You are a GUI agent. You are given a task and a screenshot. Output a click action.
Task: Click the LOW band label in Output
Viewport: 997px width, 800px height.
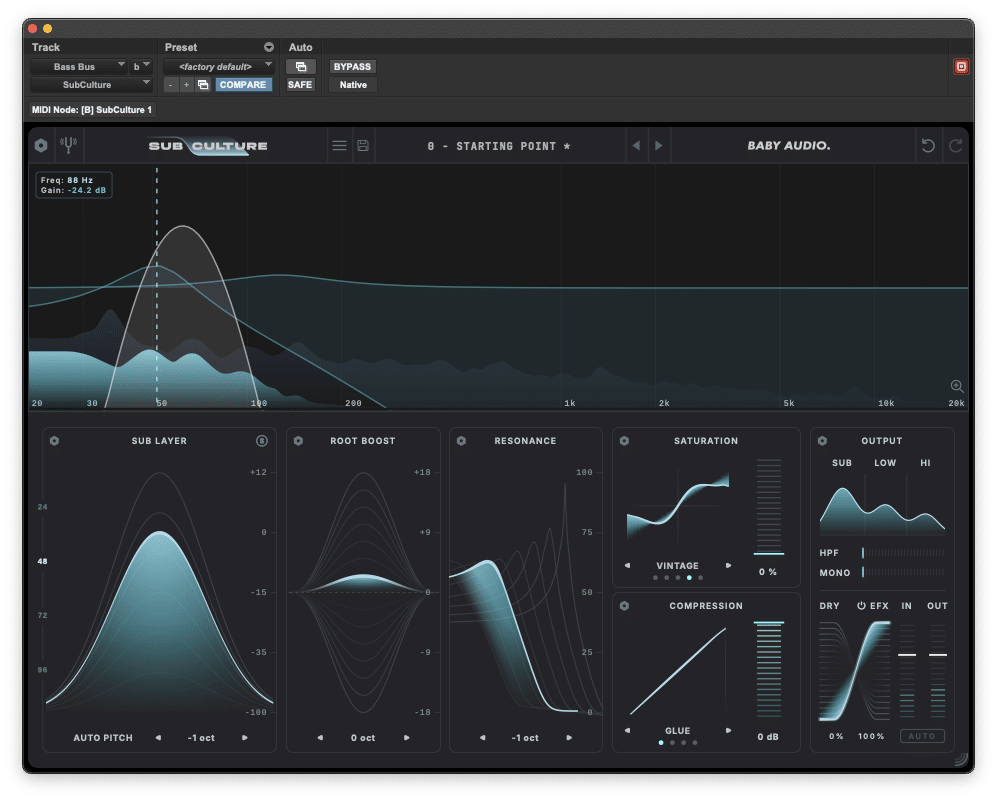(885, 463)
